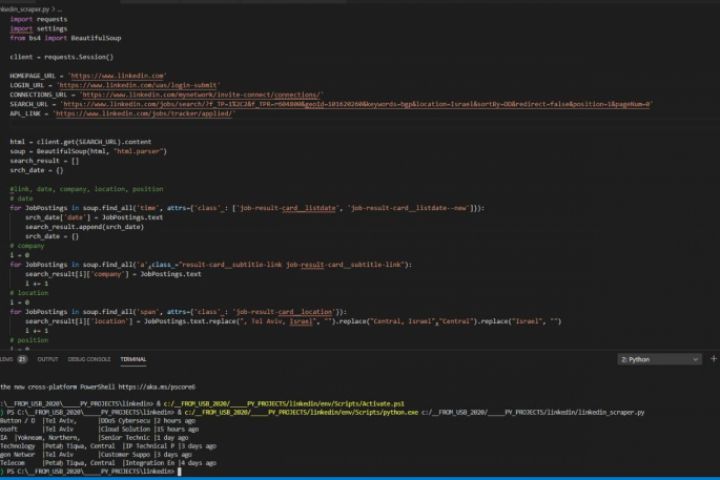
Task: Click the last PowerShell prompt with the cursor
Action: [91, 471]
